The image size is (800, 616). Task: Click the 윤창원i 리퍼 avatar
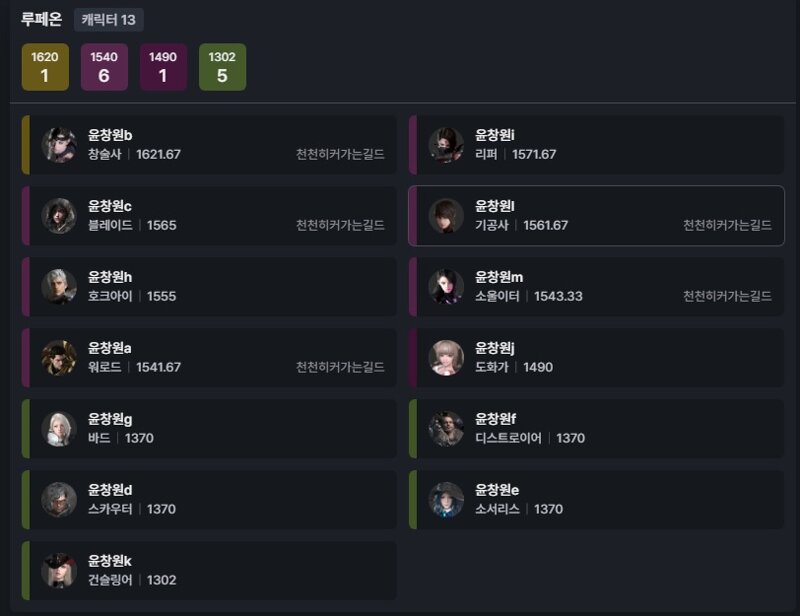coord(446,145)
